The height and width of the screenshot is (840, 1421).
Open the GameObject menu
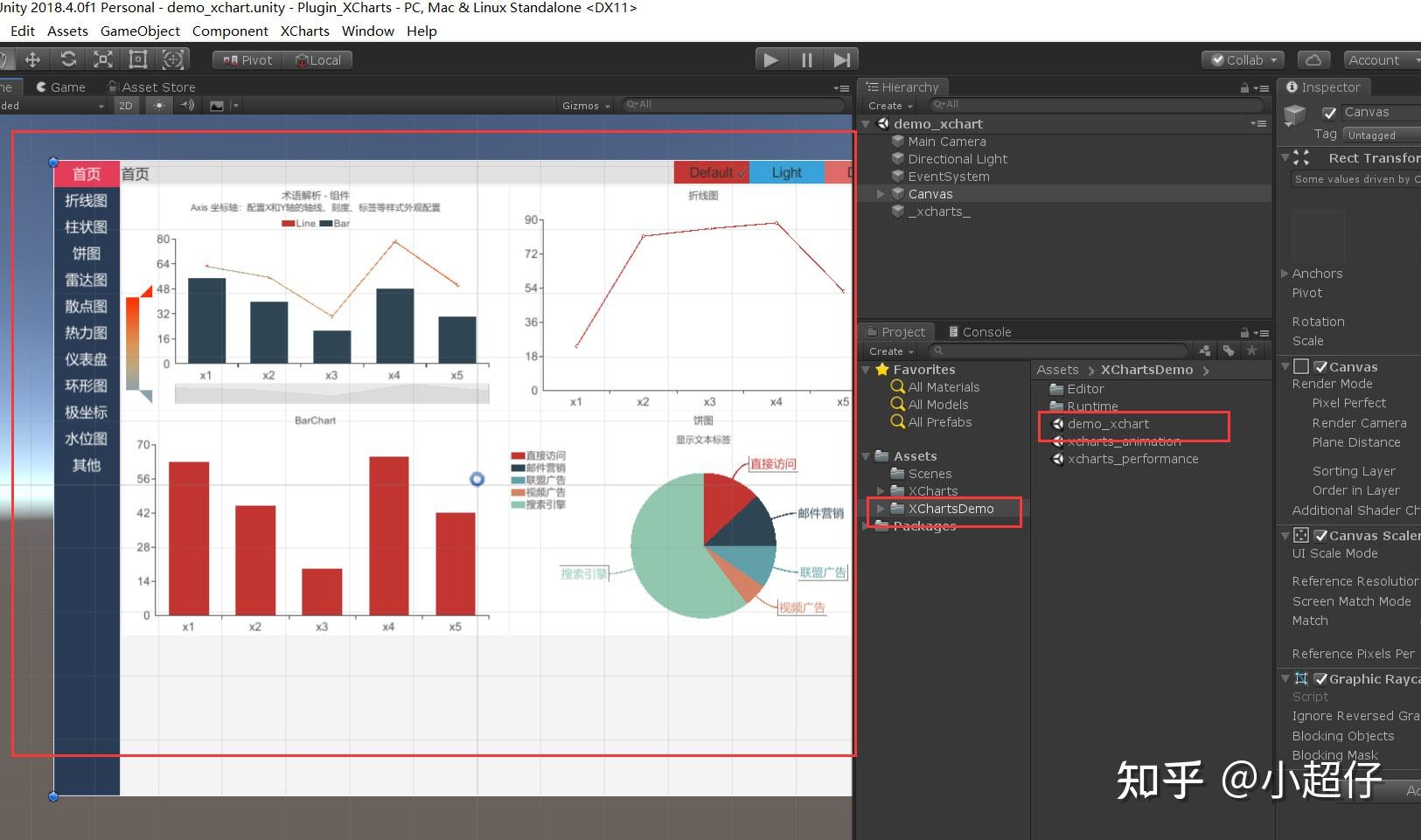(140, 31)
